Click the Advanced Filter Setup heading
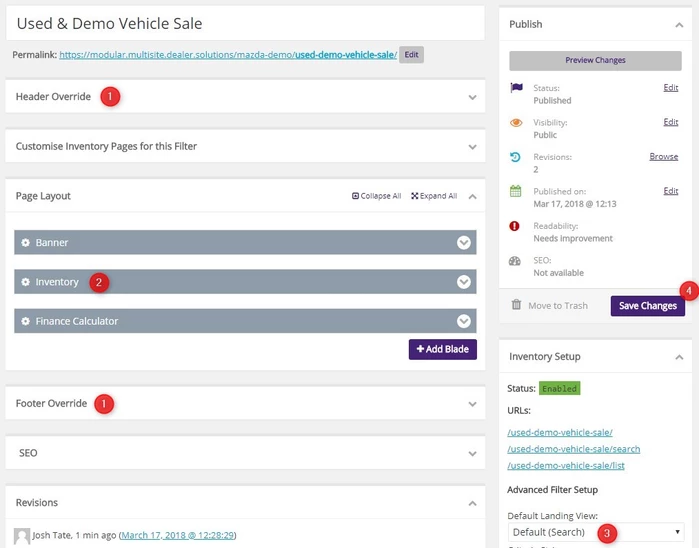Viewport: 699px width, 548px height. [x=552, y=490]
